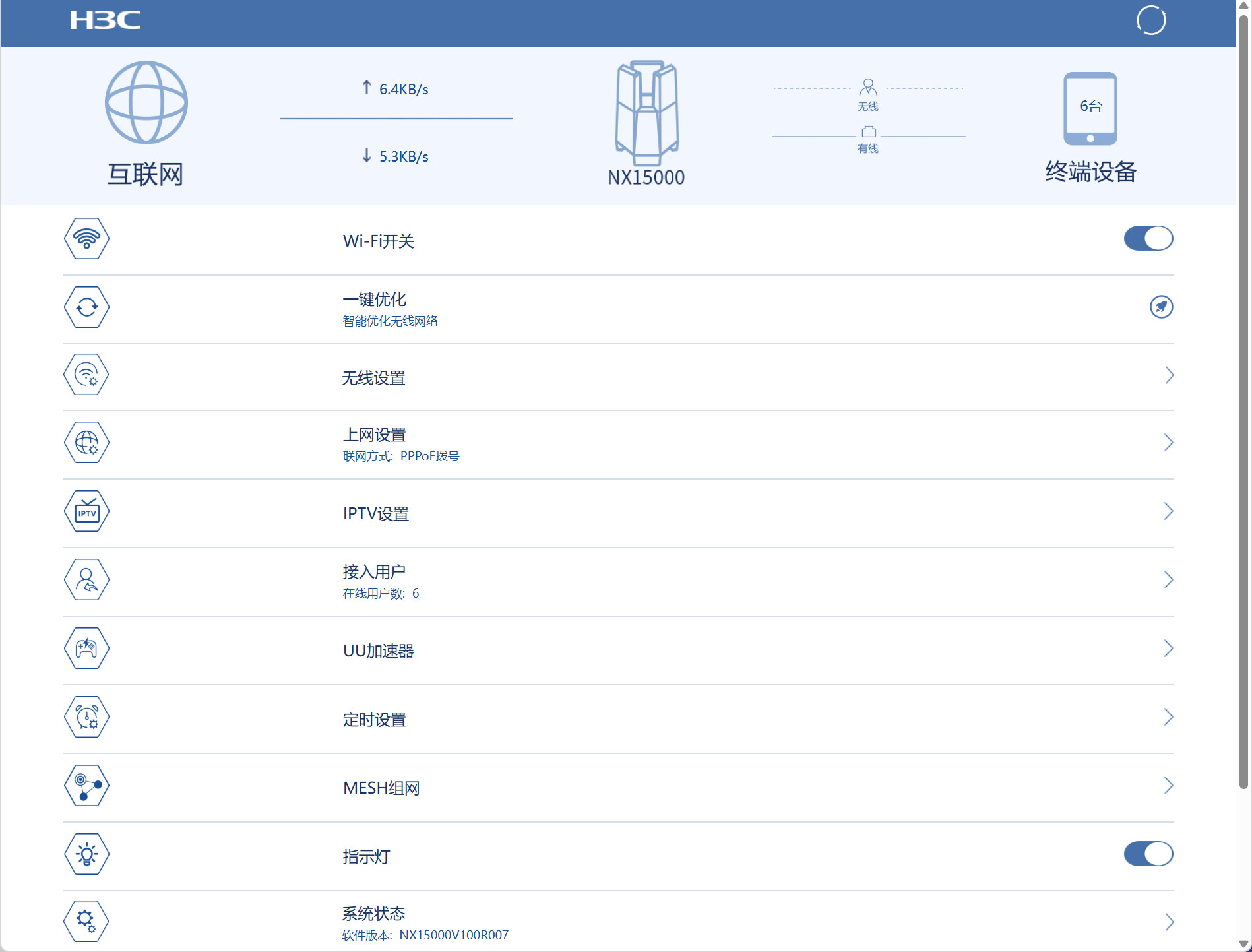1252x952 pixels.
Task: Click the 定时设置 alarm clock icon
Action: [x=86, y=717]
